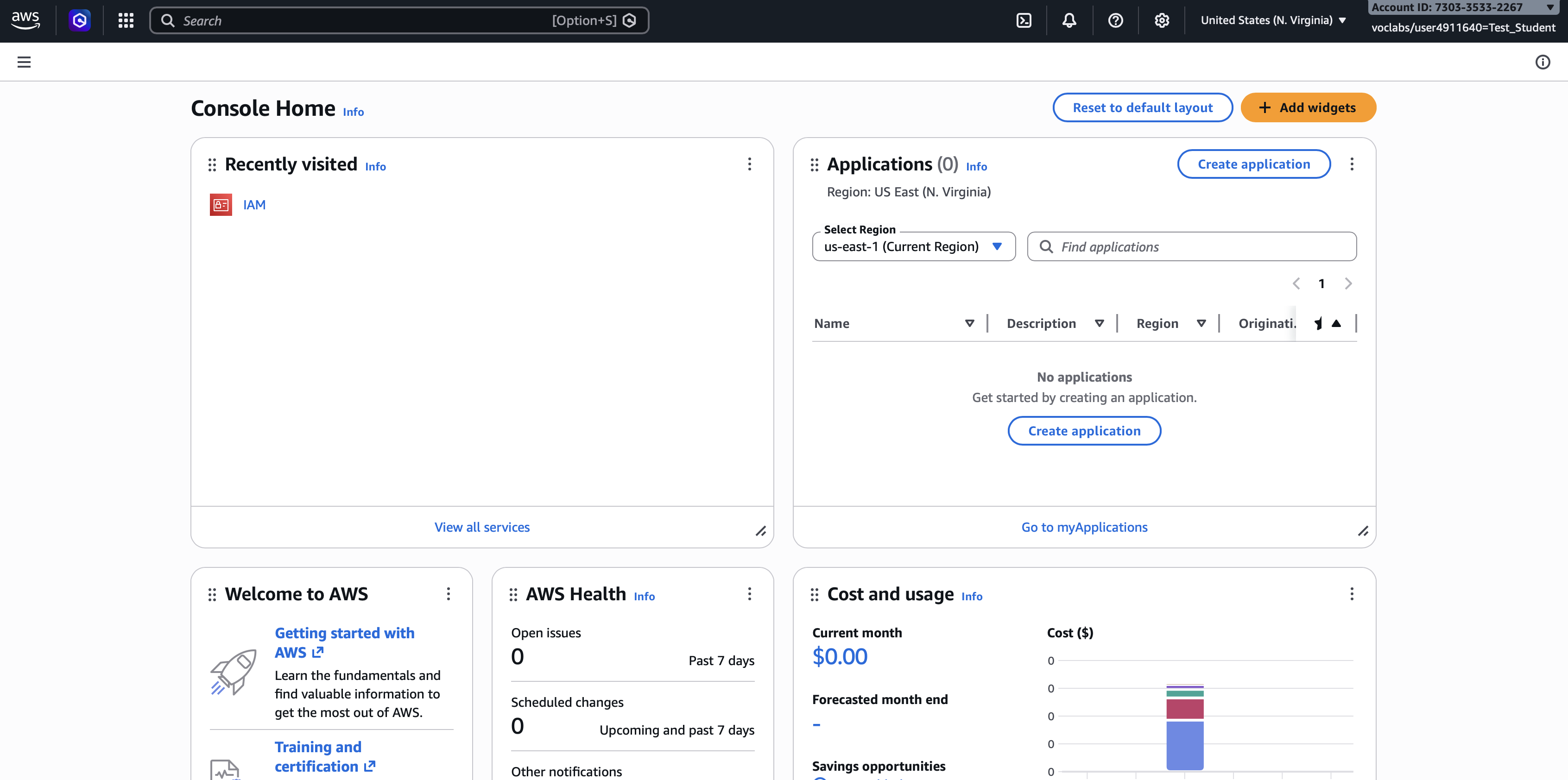Launch the CloudShell terminal icon
The image size is (1568, 780).
point(1024,20)
